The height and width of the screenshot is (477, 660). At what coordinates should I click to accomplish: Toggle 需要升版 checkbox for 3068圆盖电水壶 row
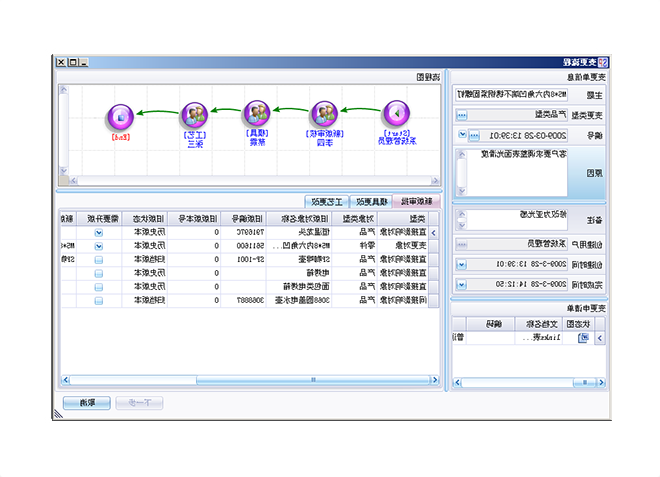coord(98,300)
